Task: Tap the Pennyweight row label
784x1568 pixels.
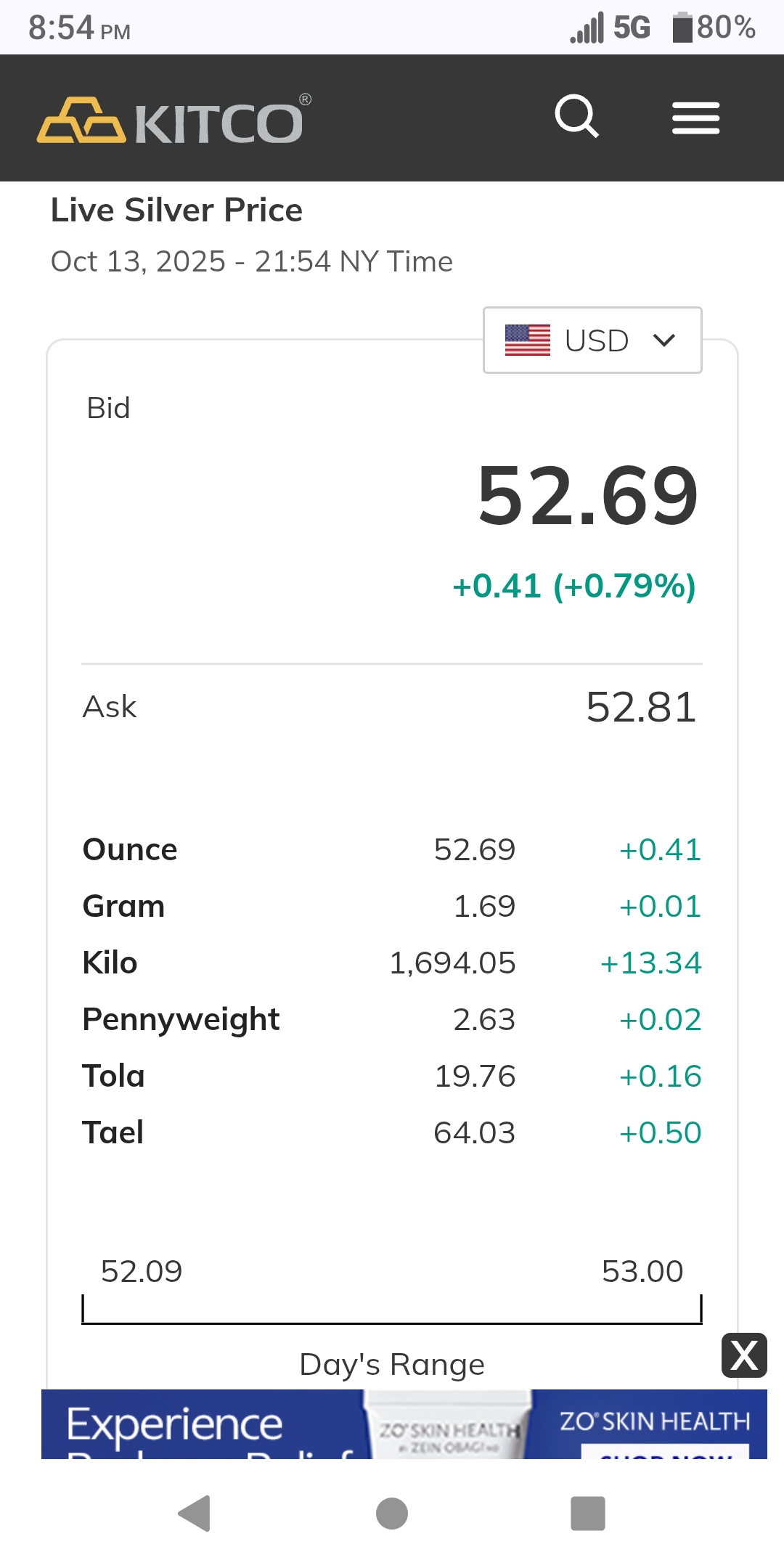Action: pyautogui.click(x=181, y=1019)
